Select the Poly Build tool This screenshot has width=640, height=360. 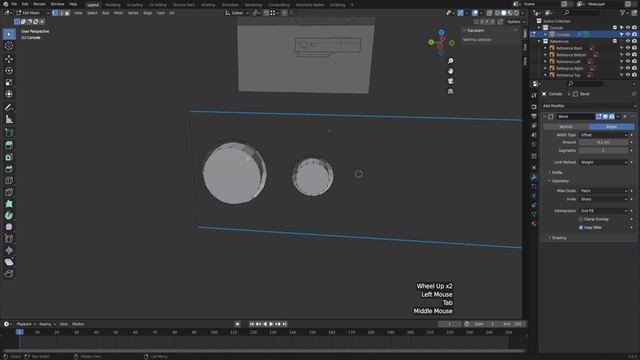(9, 204)
